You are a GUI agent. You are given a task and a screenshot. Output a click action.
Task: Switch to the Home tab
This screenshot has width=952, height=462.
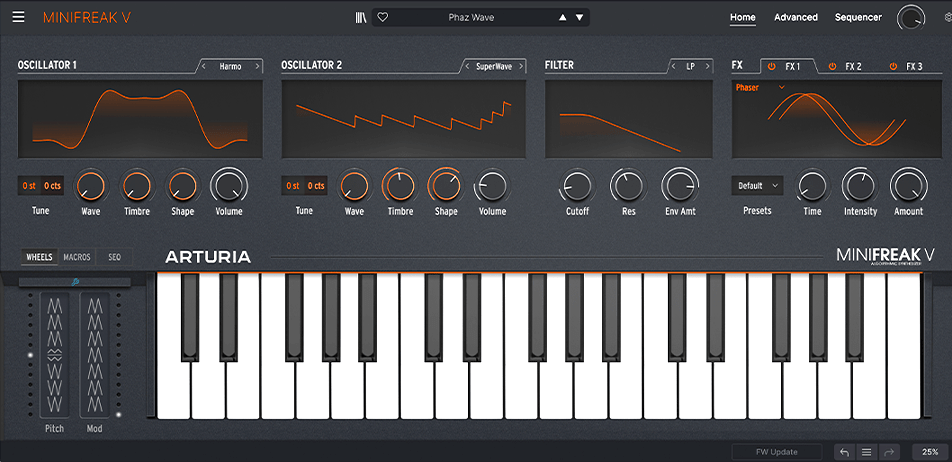pos(743,18)
